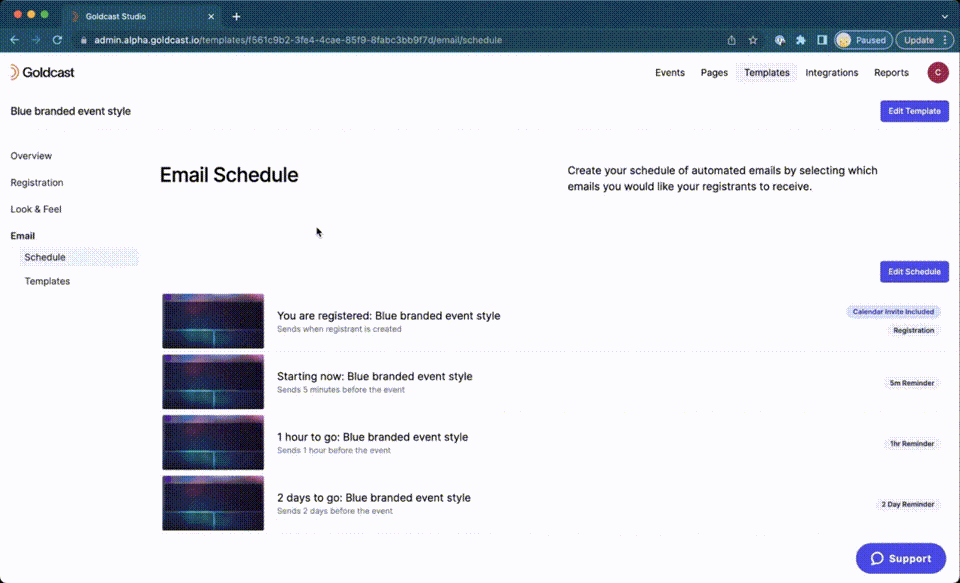Reload the page with refresh icon
Viewport: 960px width, 583px height.
coord(57,40)
